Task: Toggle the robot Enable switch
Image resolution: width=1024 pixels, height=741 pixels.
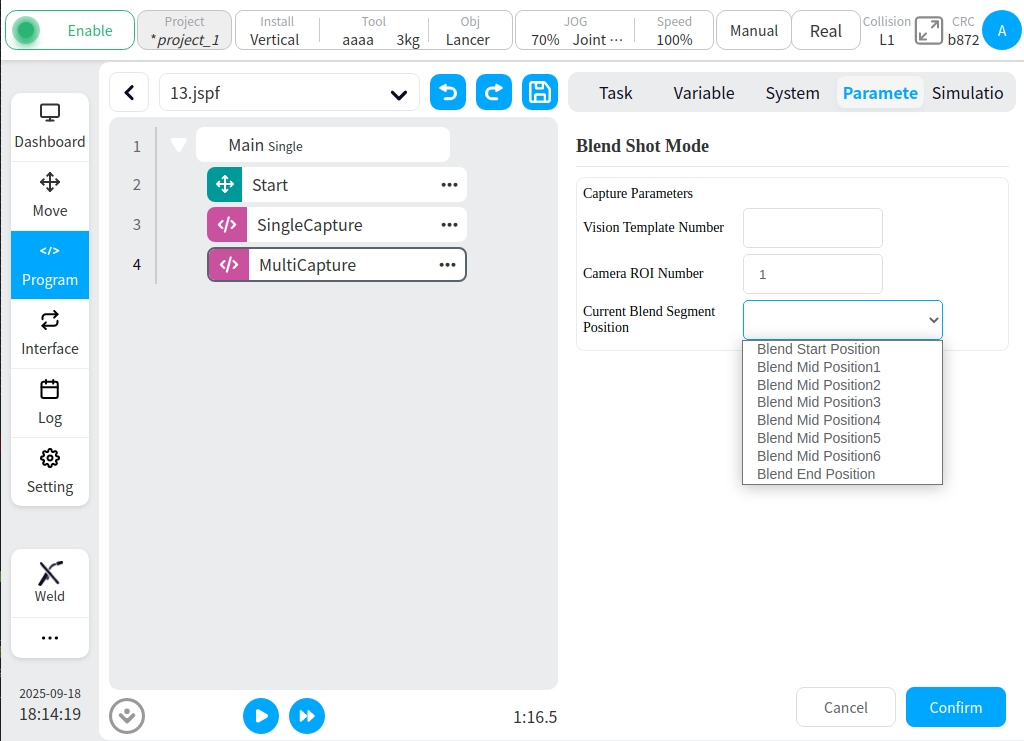Action: coord(69,31)
